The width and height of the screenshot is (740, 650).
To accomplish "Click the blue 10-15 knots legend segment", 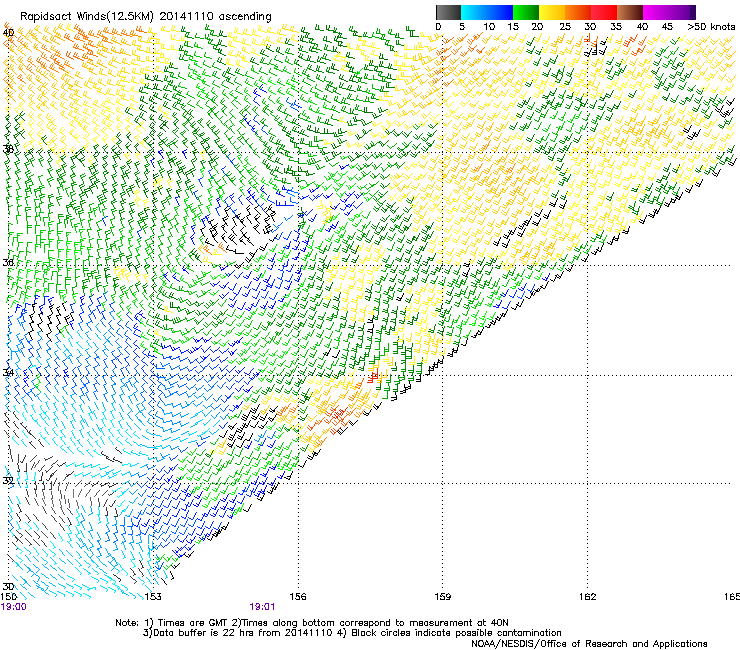I will coord(499,12).
